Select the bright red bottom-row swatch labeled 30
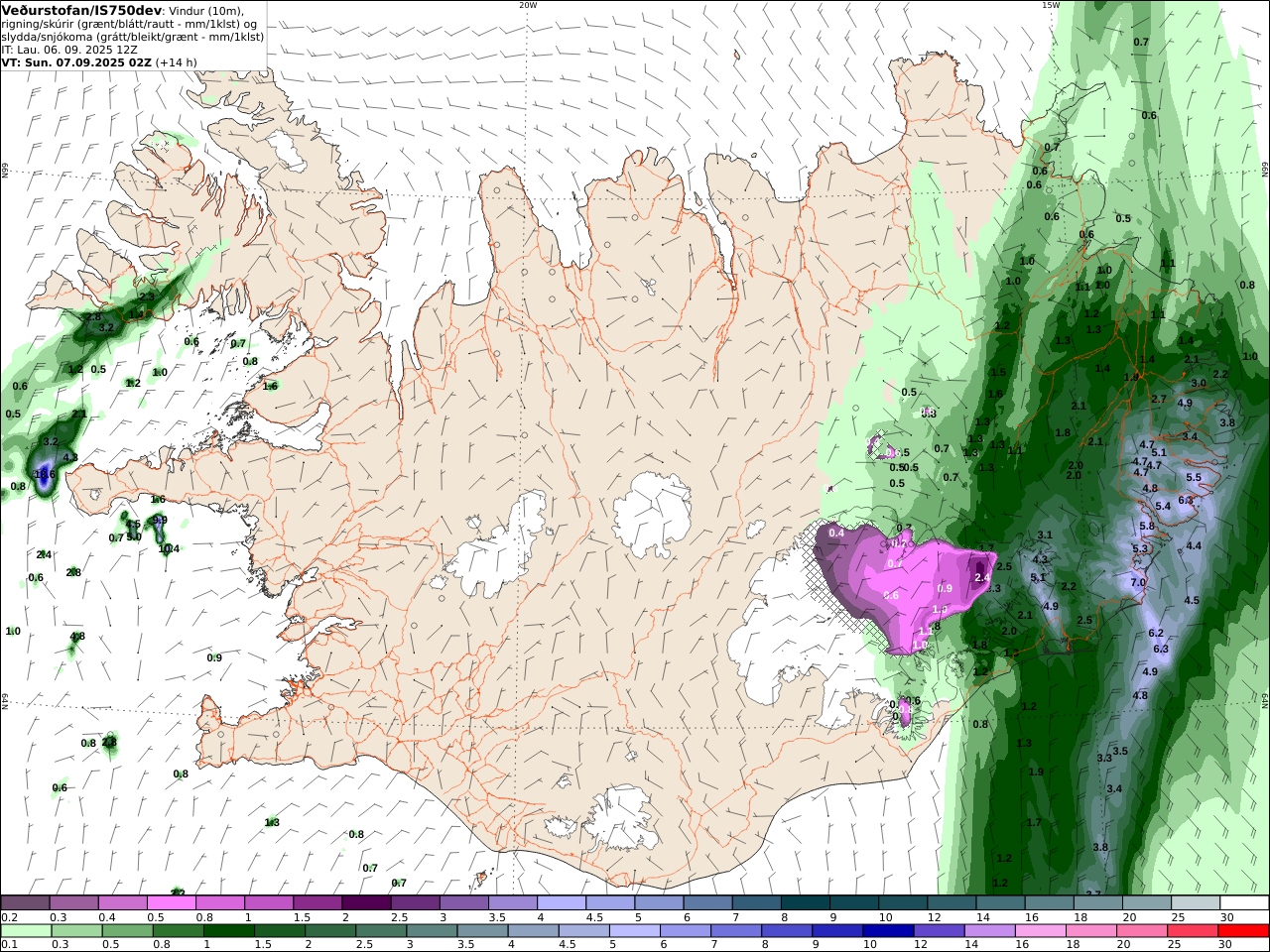1270x952 pixels. 1244,931
